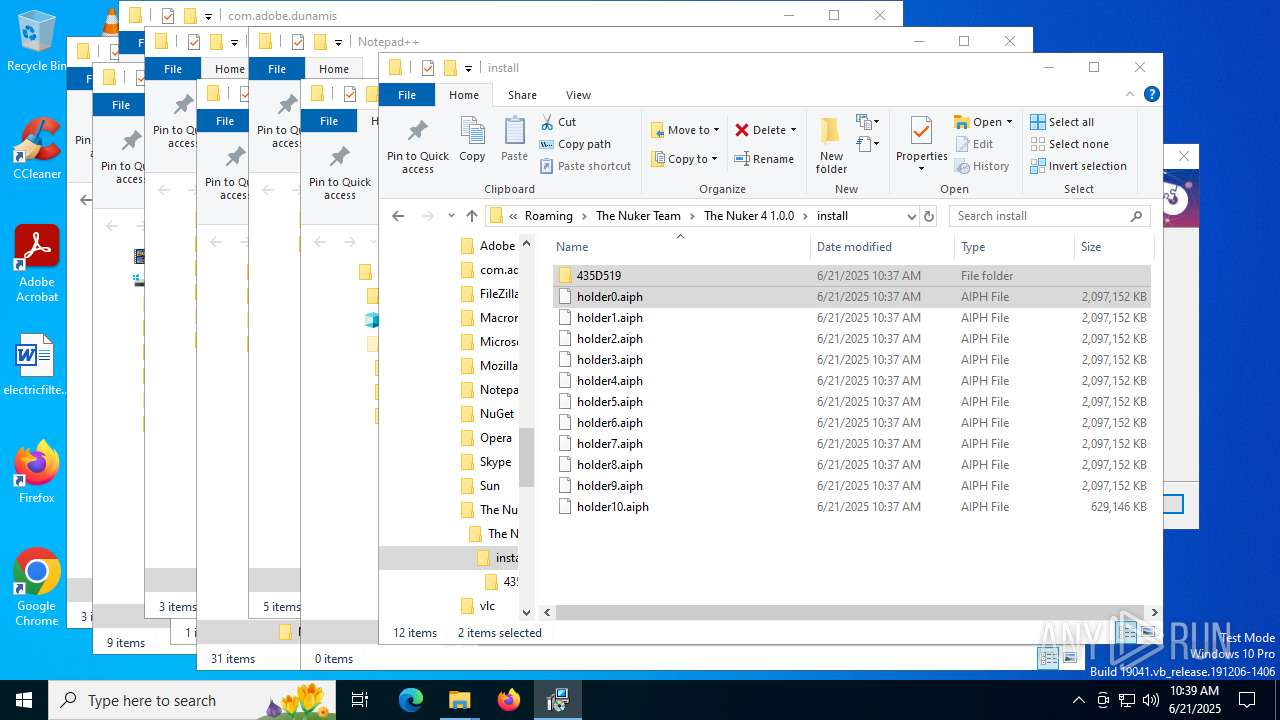Sort by the Name column header
The image size is (1280, 720).
(680, 247)
